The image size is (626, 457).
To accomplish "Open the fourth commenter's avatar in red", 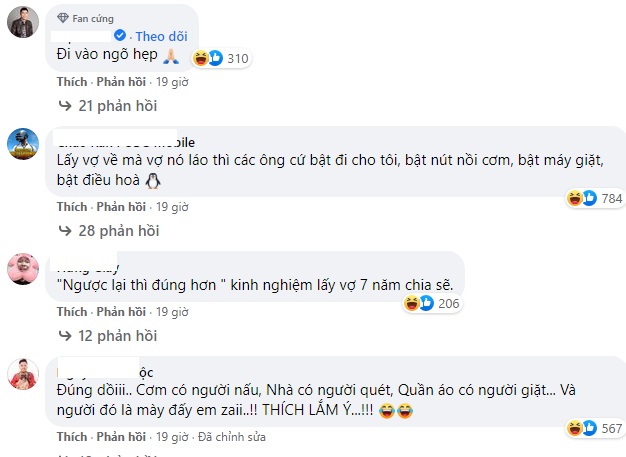I will 23,374.
